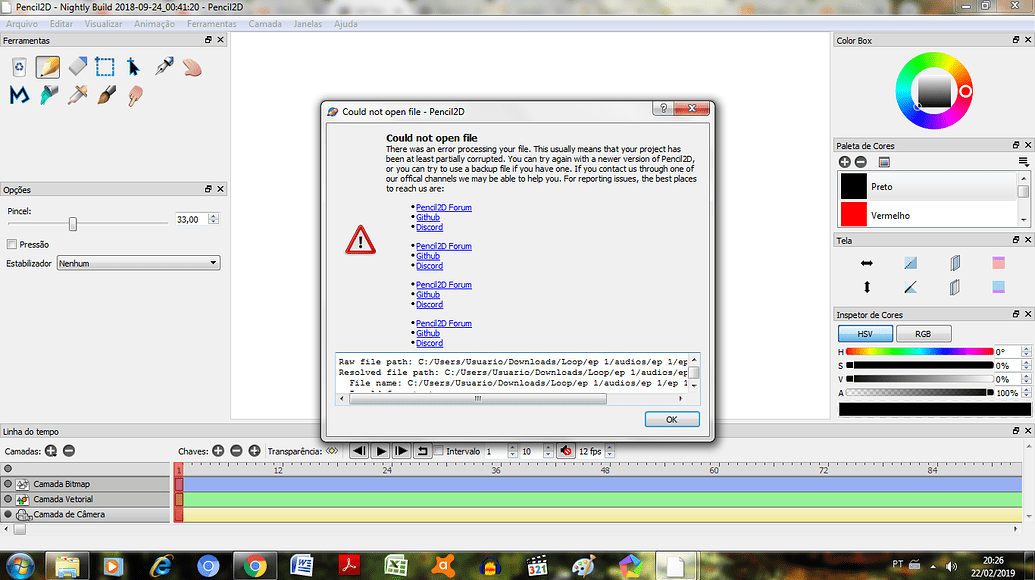Toggle visibility of all layers
Image resolution: width=1035 pixels, height=580 pixels.
pos(8,468)
